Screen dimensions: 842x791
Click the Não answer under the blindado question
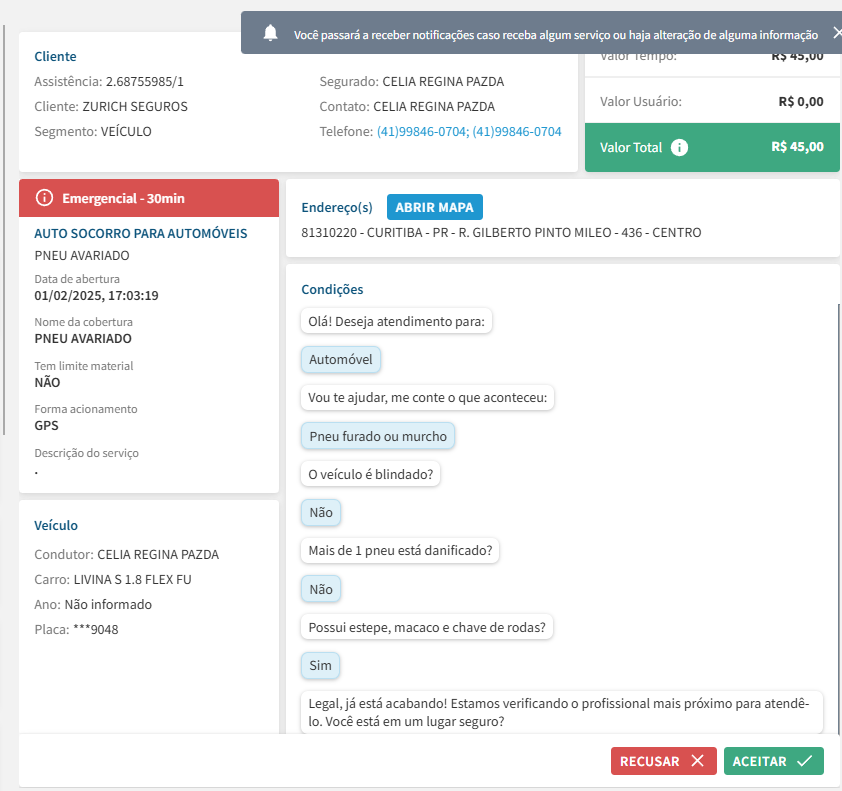click(x=321, y=513)
